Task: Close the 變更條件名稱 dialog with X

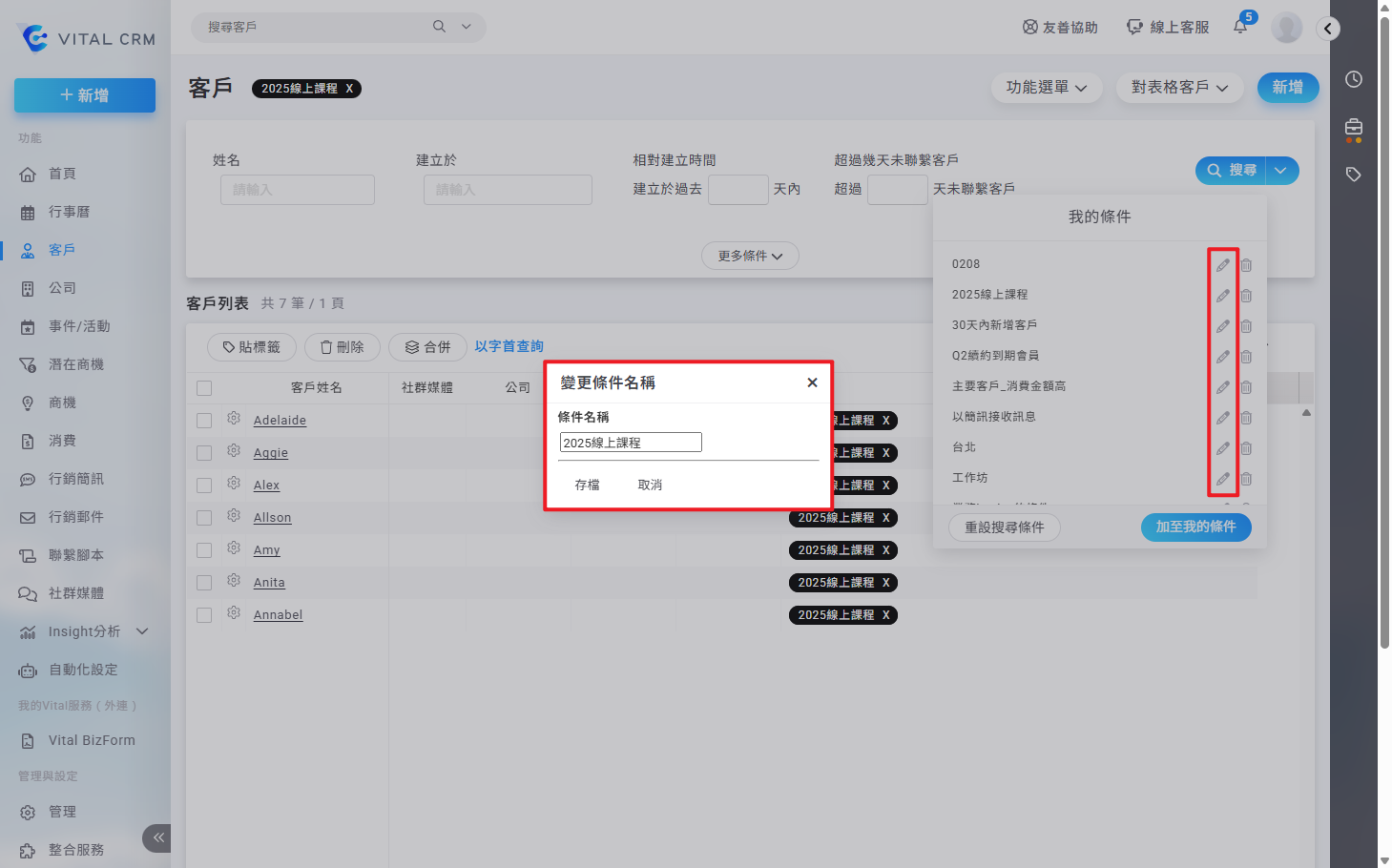Action: pyautogui.click(x=812, y=382)
